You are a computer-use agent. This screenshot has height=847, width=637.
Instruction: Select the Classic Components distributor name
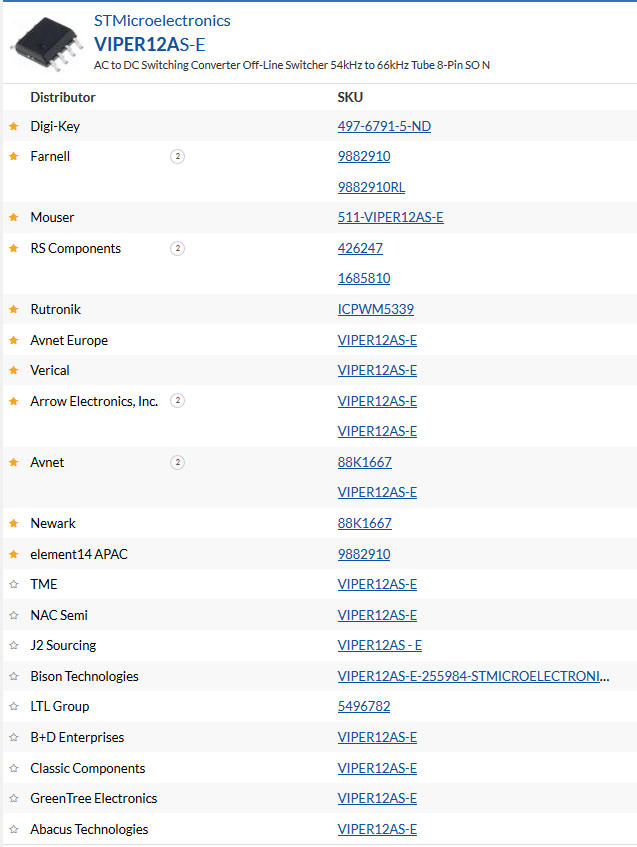click(x=88, y=768)
